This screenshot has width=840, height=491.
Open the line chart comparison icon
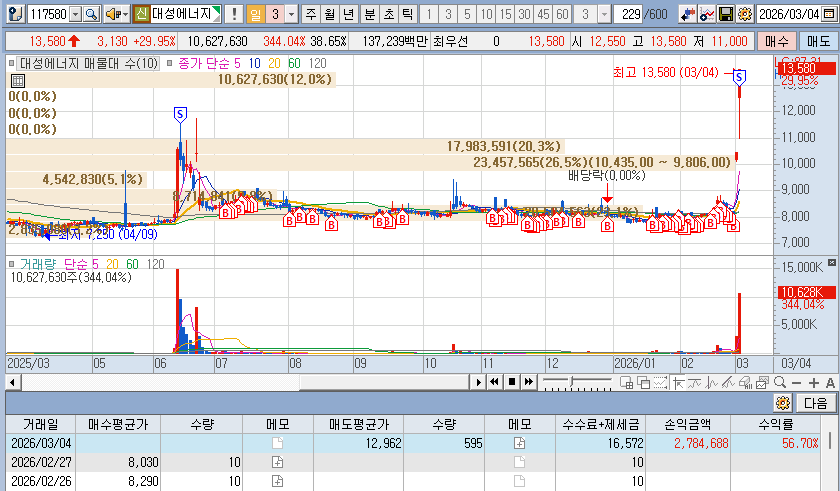[x=706, y=14]
